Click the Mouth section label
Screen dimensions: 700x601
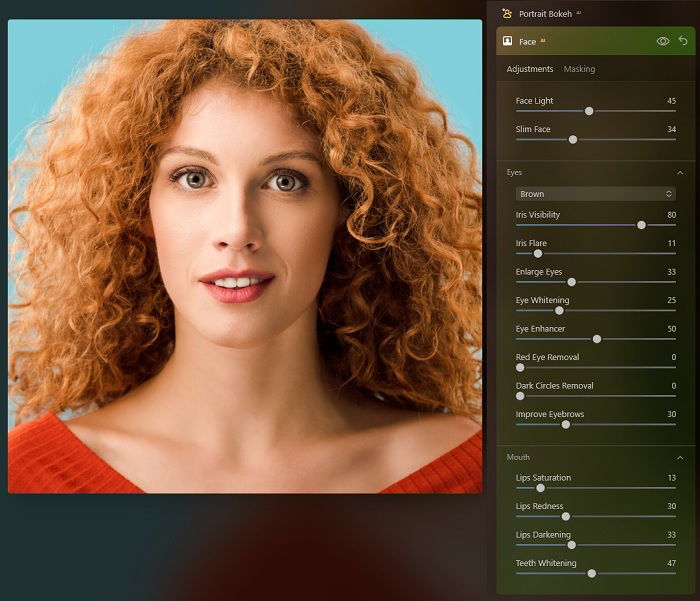tap(518, 457)
